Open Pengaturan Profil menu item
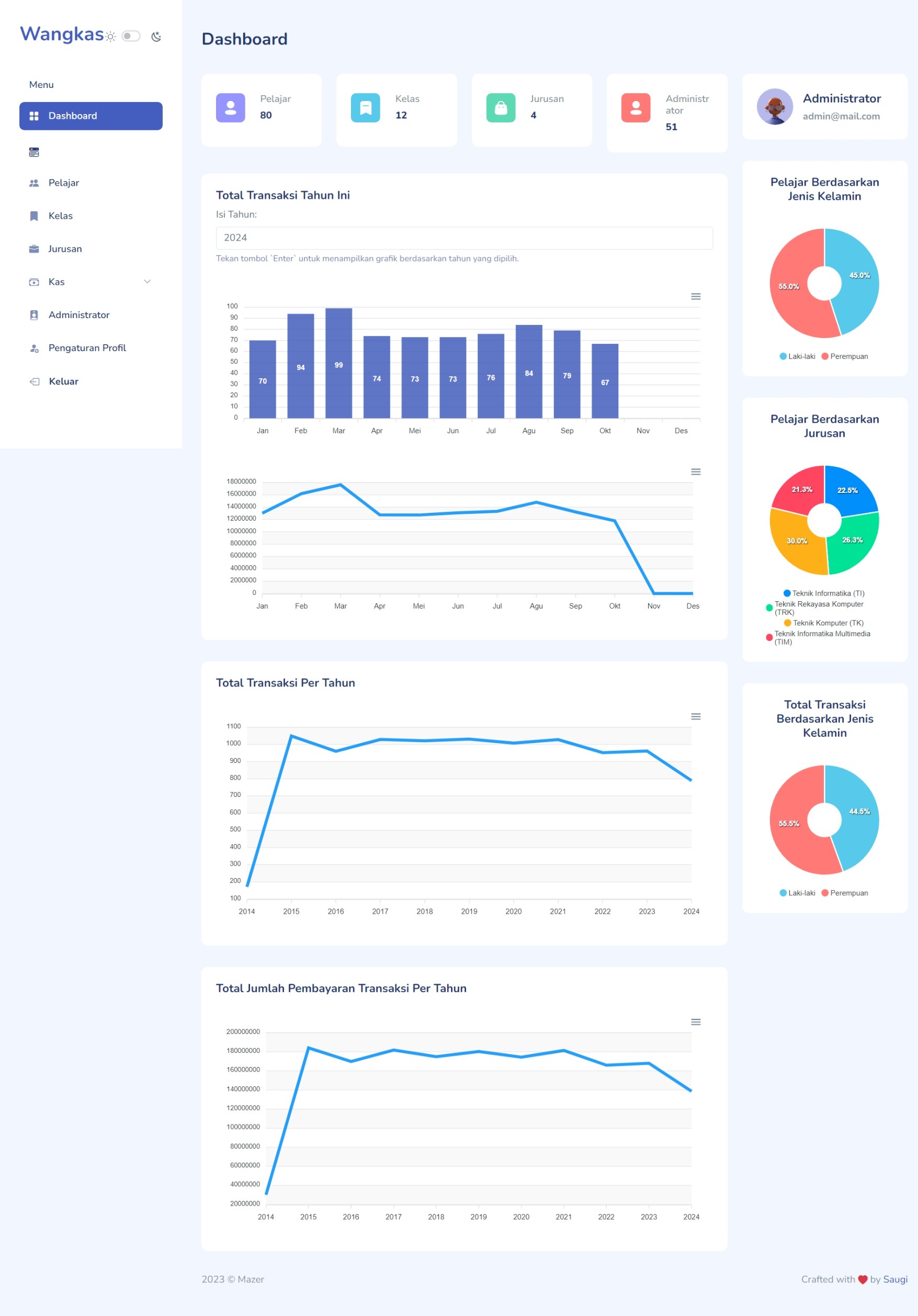Viewport: 918px width, 1316px height. click(91, 348)
